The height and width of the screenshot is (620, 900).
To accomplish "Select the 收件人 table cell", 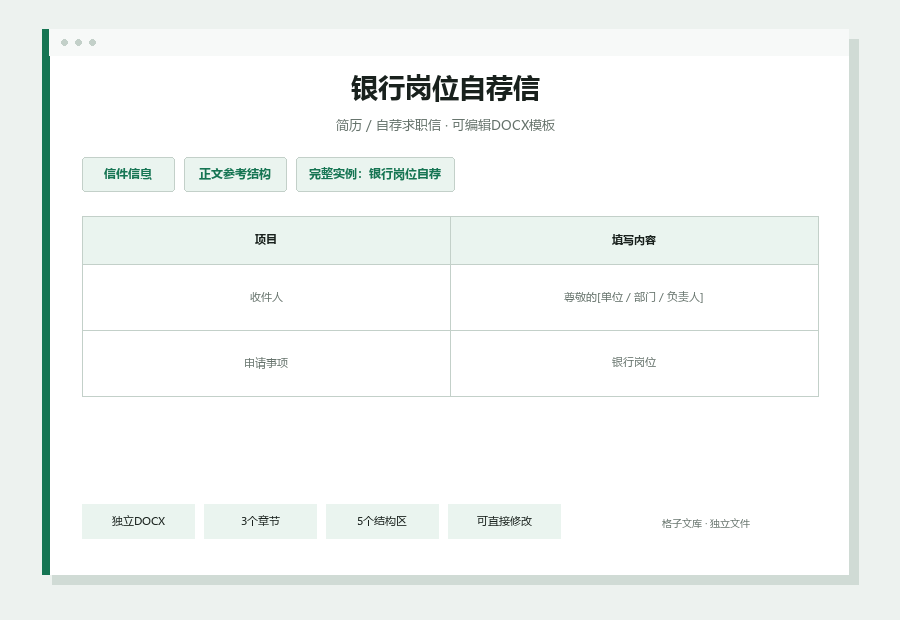I will click(x=266, y=297).
